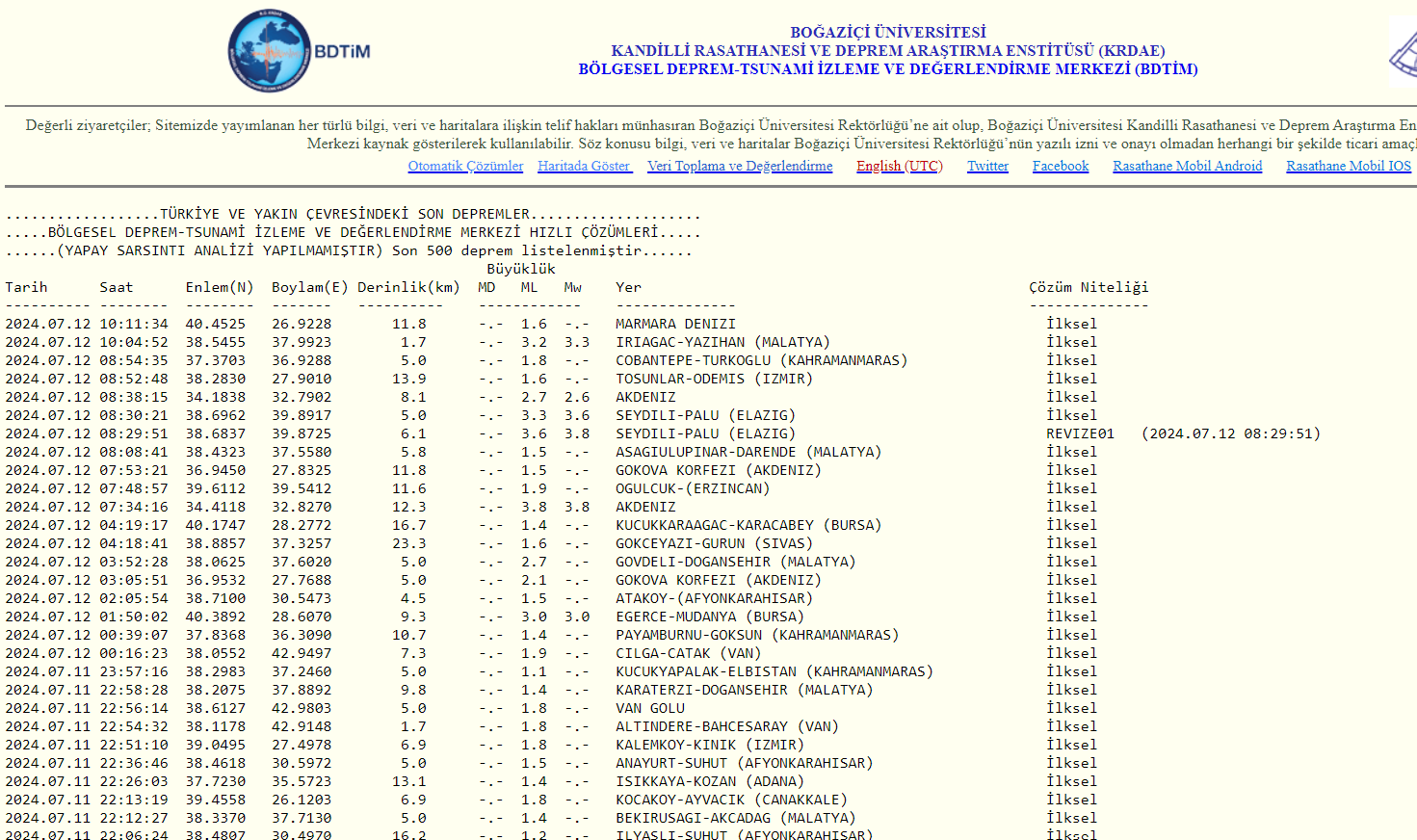Select BEKIRUSAGI-AKCADAG (MALATYA) entry
1417x840 pixels.
[736, 818]
